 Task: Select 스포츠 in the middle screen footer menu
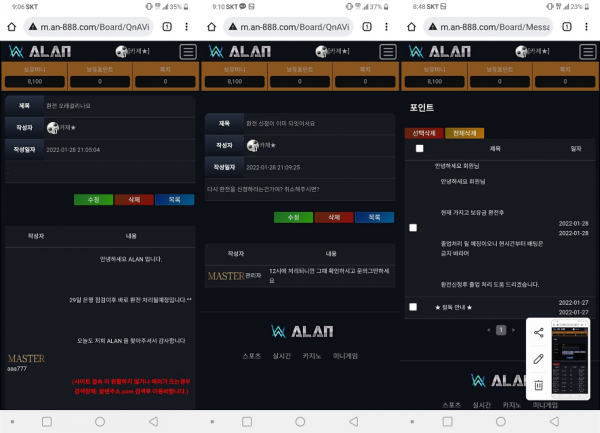253,356
